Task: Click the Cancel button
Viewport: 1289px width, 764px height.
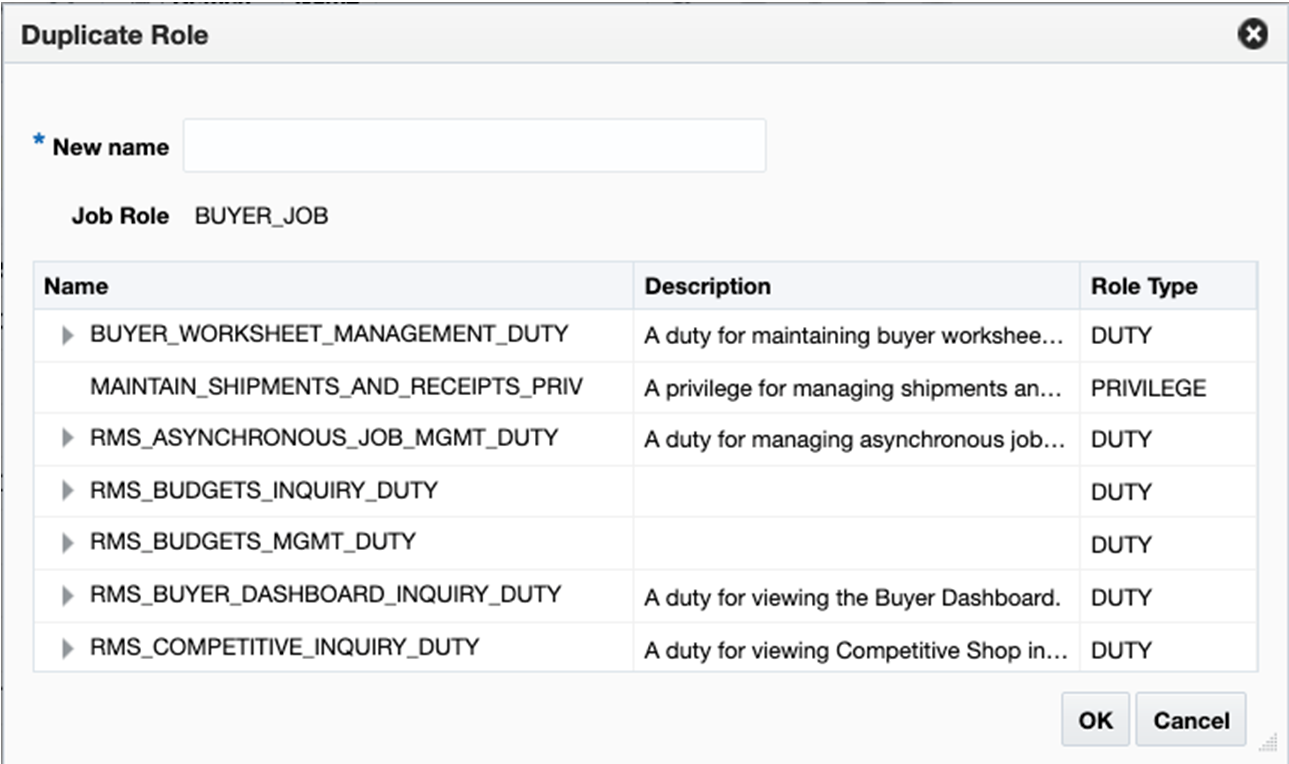Action: point(1190,720)
